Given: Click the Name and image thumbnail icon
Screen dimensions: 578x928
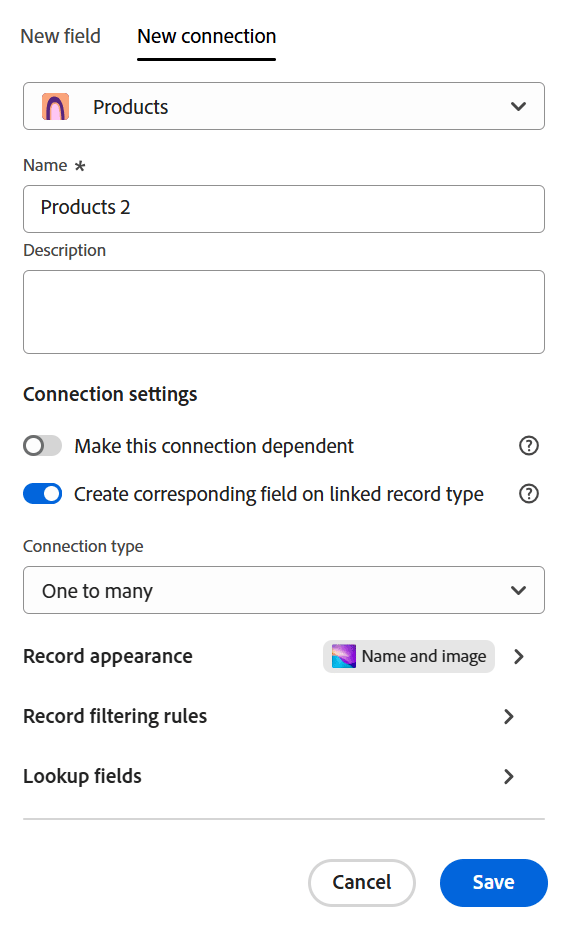Looking at the screenshot, I should 344,656.
